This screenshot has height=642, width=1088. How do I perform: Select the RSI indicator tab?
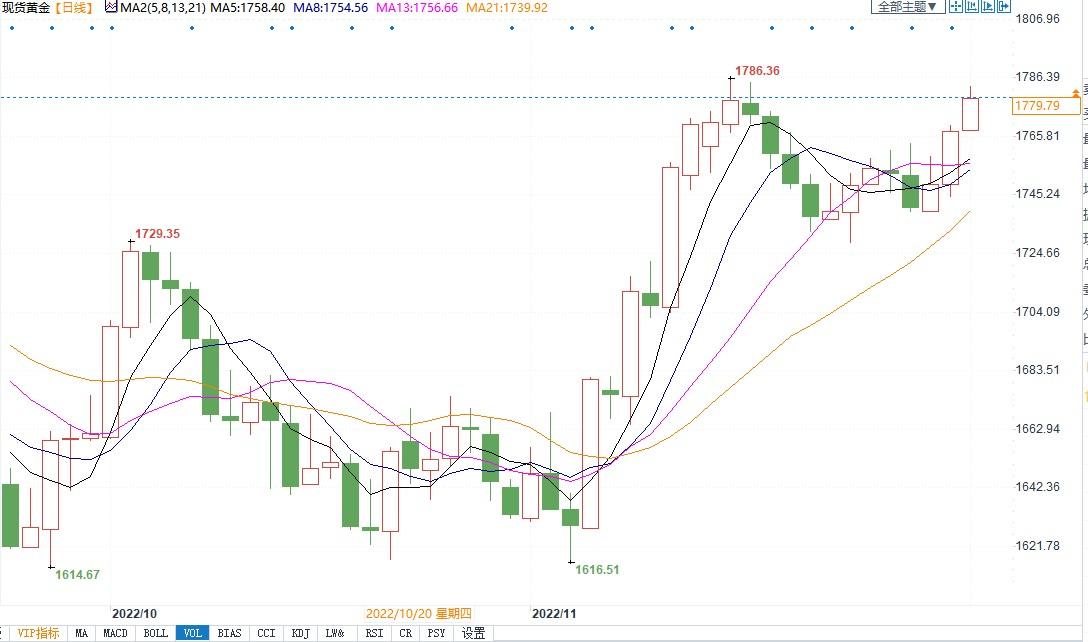[x=374, y=633]
